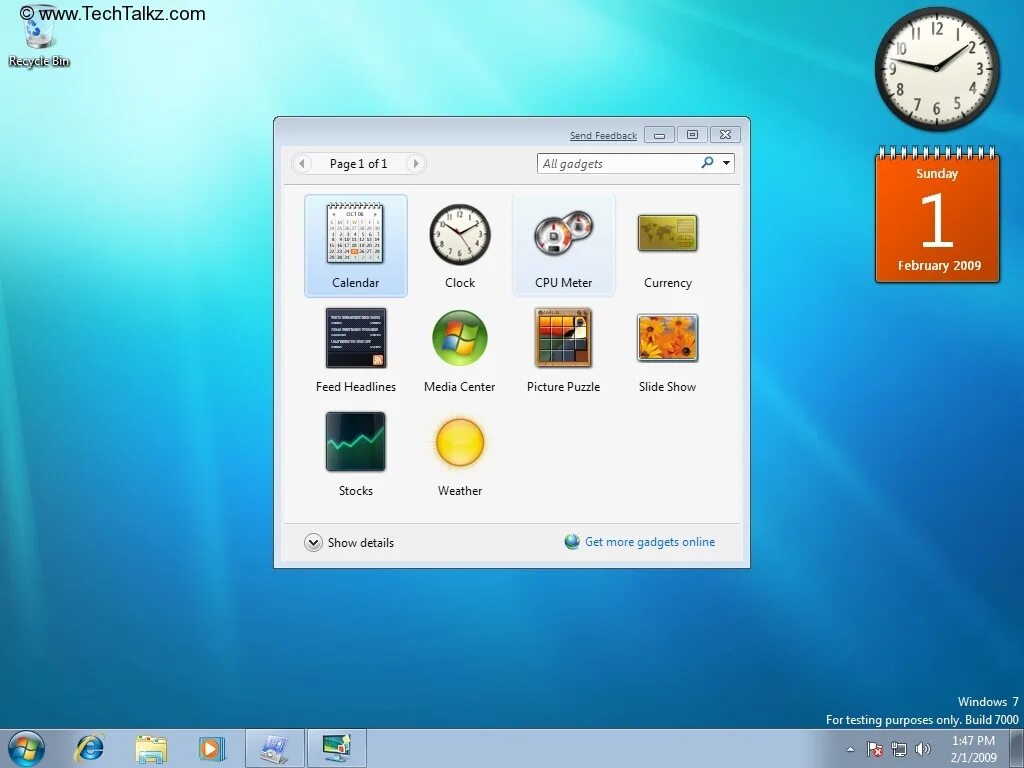Viewport: 1024px width, 768px height.
Task: Minimize the gadget gallery window
Action: tap(660, 135)
